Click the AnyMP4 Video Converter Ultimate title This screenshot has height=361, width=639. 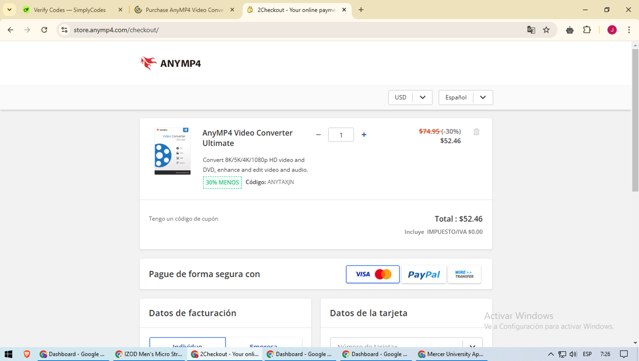point(247,138)
